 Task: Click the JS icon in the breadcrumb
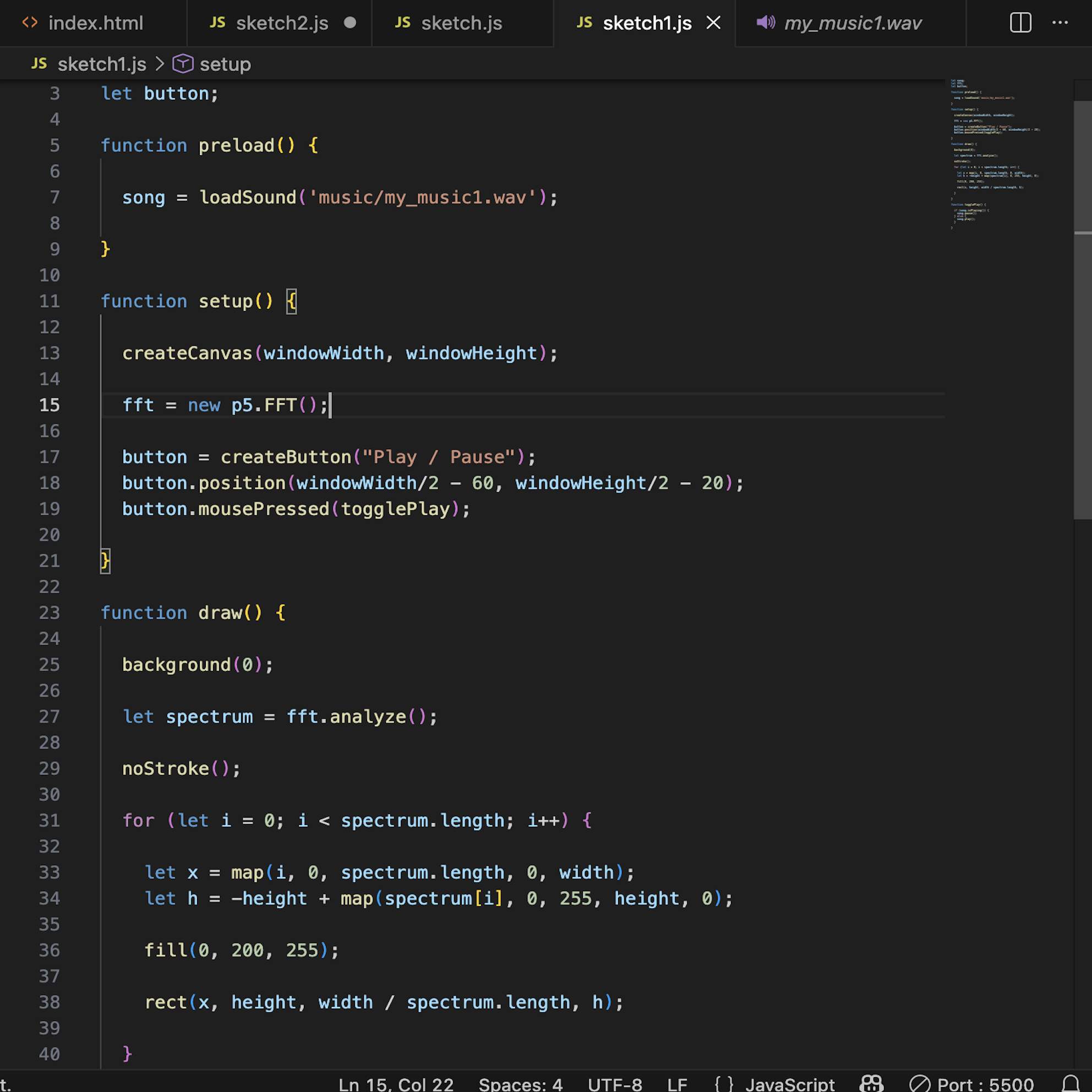(39, 63)
